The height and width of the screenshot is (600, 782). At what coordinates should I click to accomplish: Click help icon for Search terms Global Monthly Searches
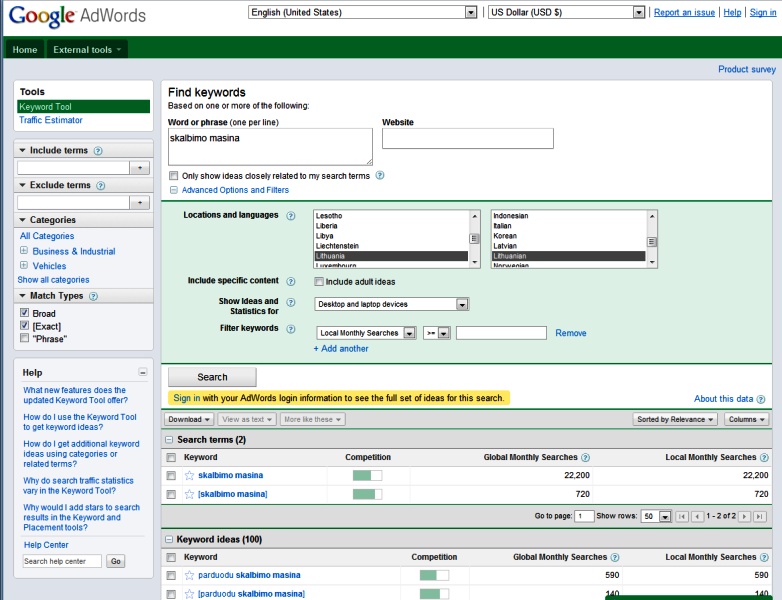(x=586, y=457)
